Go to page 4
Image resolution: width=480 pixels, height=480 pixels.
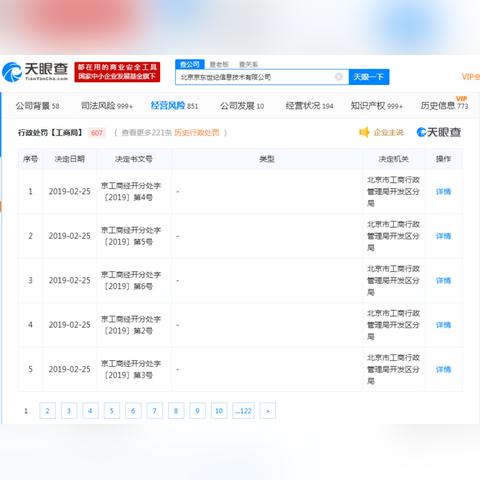click(x=90, y=411)
